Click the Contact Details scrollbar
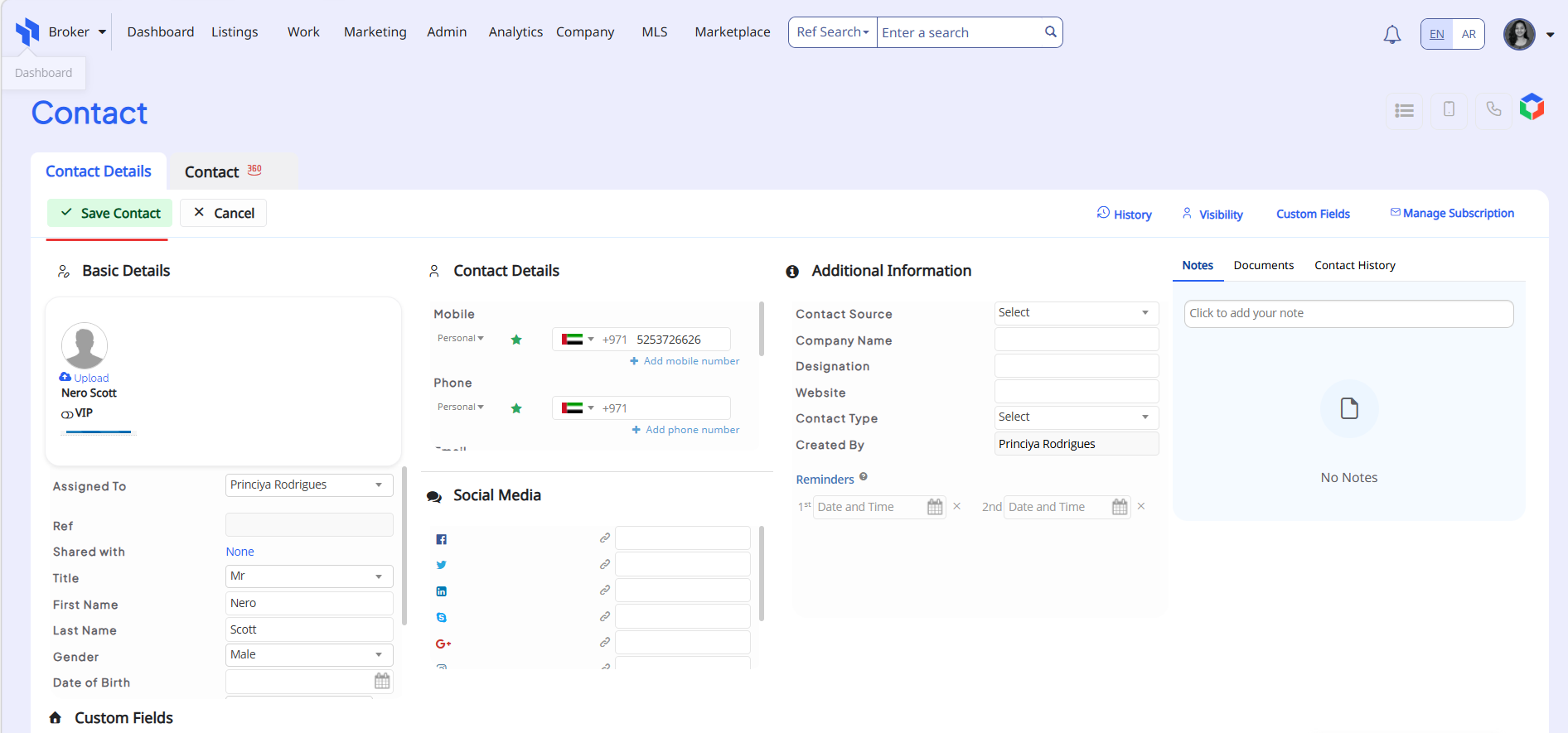The image size is (1568, 733). 761,330
